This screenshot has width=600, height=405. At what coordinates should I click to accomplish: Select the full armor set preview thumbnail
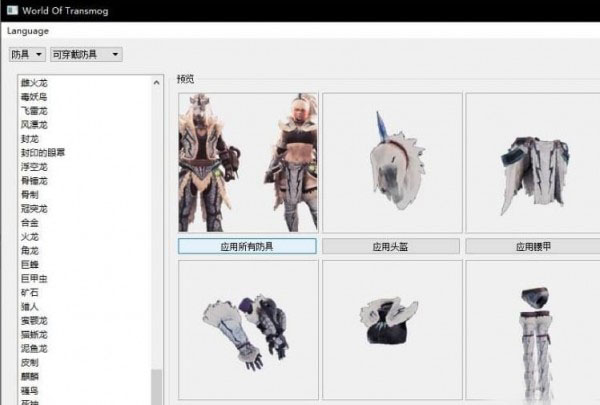pyautogui.click(x=248, y=162)
